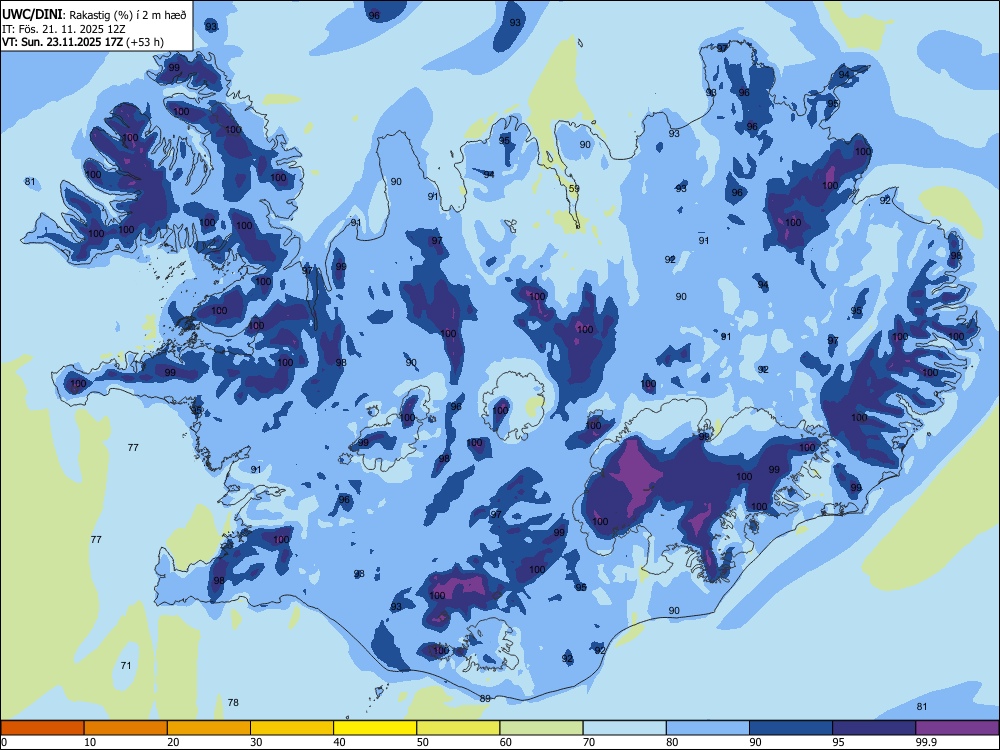This screenshot has height=750, width=1000.
Task: Click the '60' legend scale label
Action: tap(506, 742)
